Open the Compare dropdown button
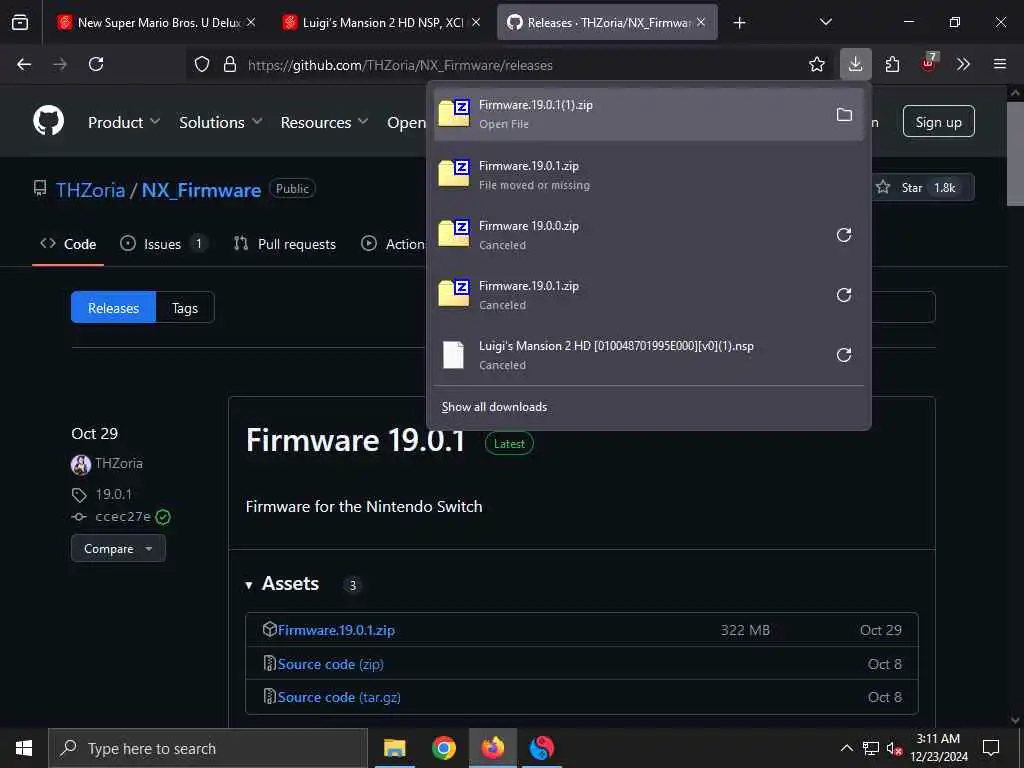Image resolution: width=1024 pixels, height=768 pixels. (x=118, y=549)
